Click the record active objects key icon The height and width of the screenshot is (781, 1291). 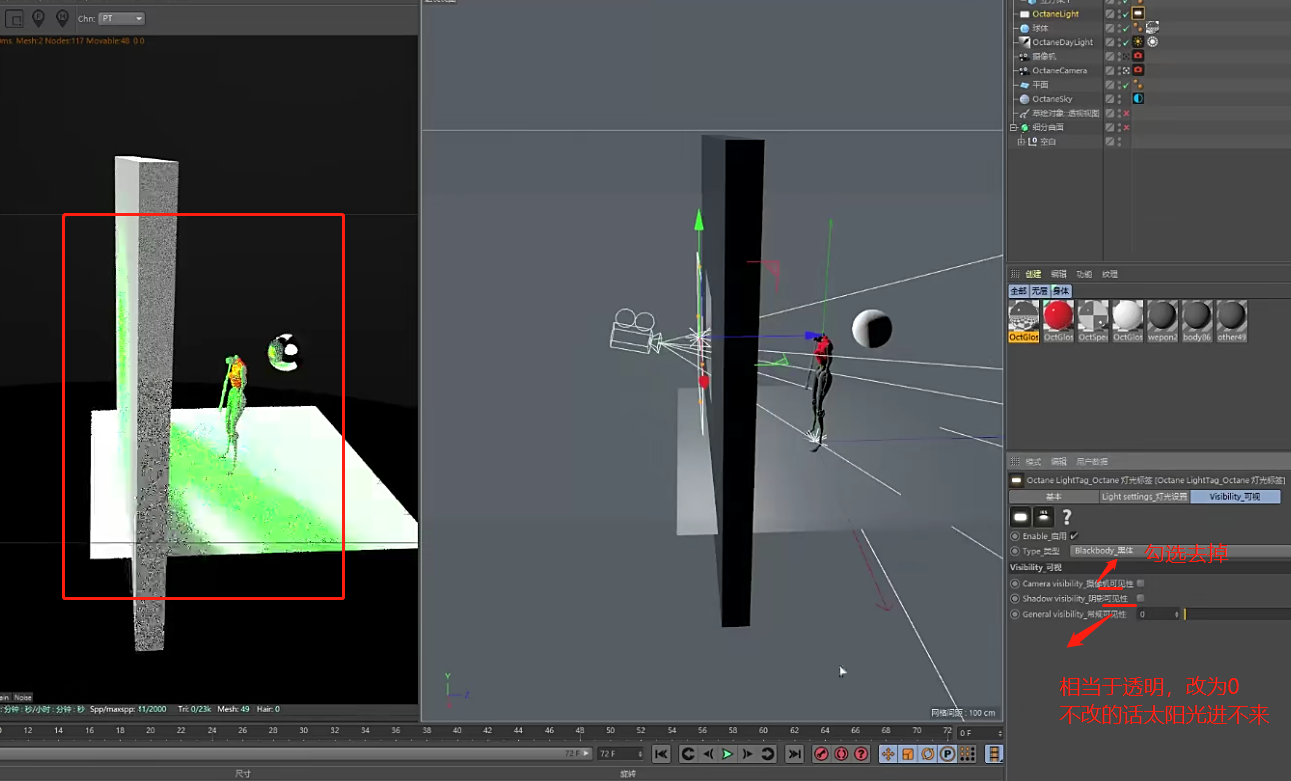pos(821,754)
